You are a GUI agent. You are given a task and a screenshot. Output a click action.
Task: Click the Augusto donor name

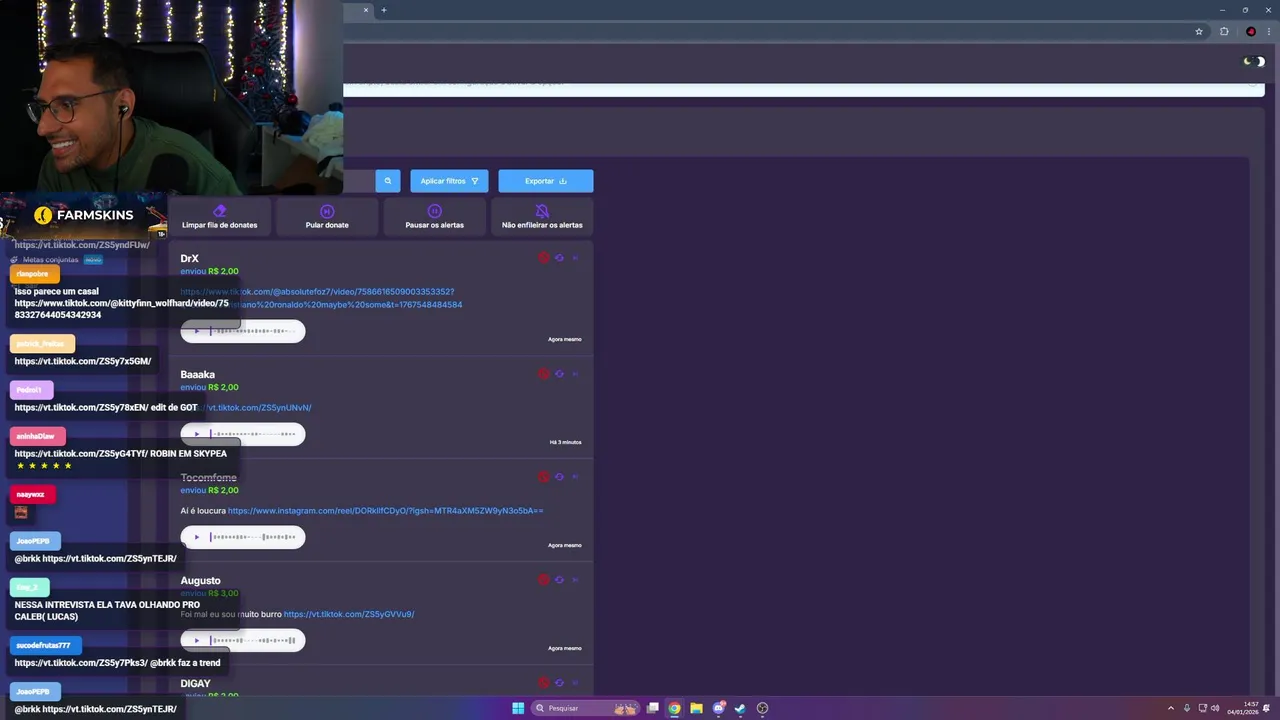(200, 580)
